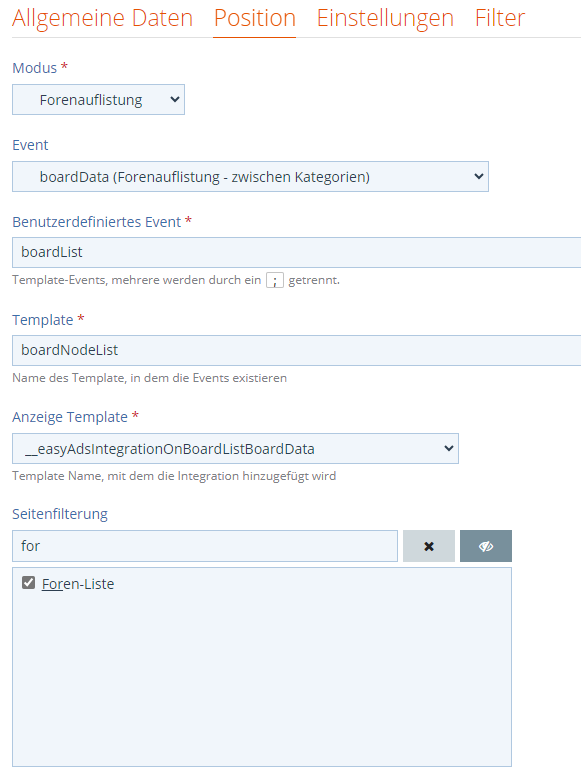Switch to the Allgemeine Daten tab
The height and width of the screenshot is (781, 581).
(103, 18)
